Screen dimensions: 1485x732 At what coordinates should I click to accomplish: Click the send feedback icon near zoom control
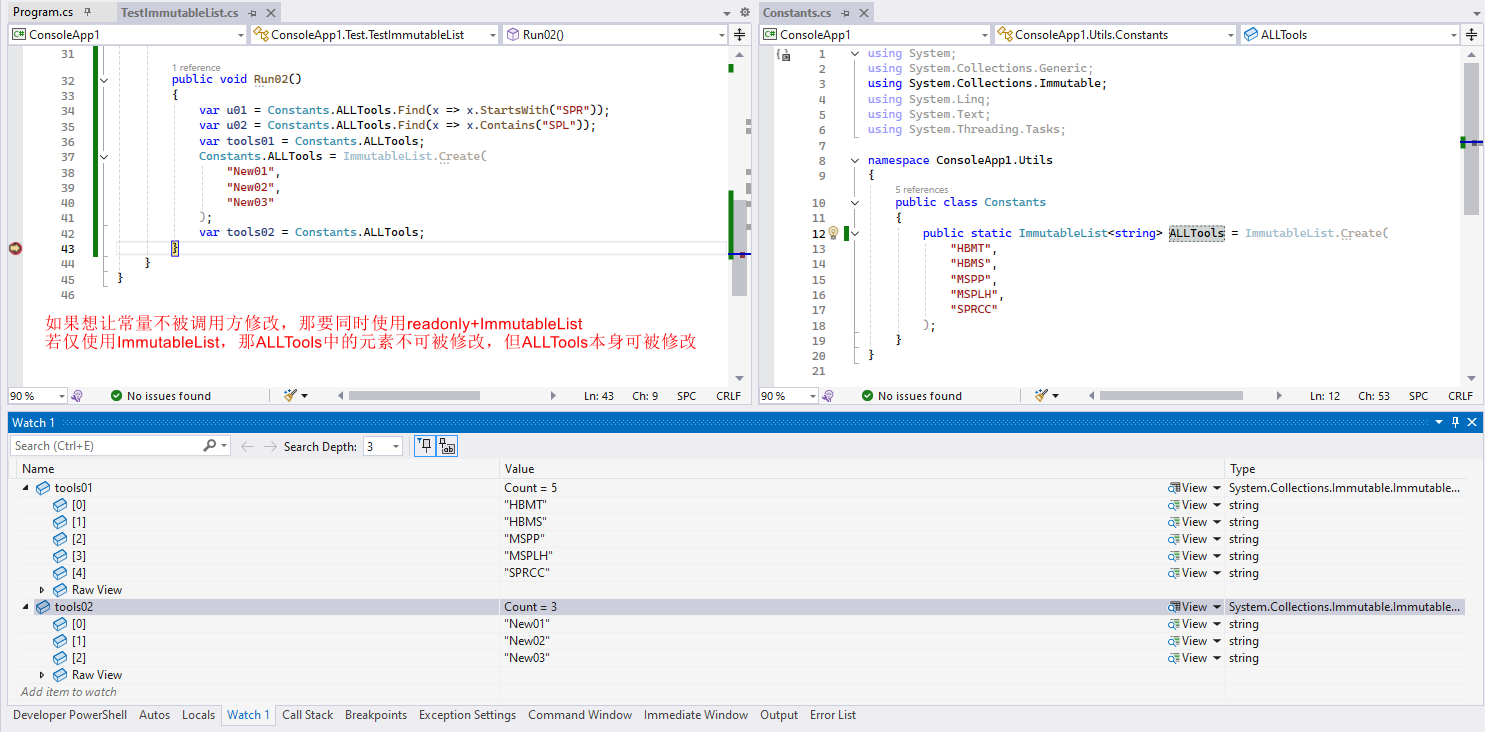click(x=77, y=395)
